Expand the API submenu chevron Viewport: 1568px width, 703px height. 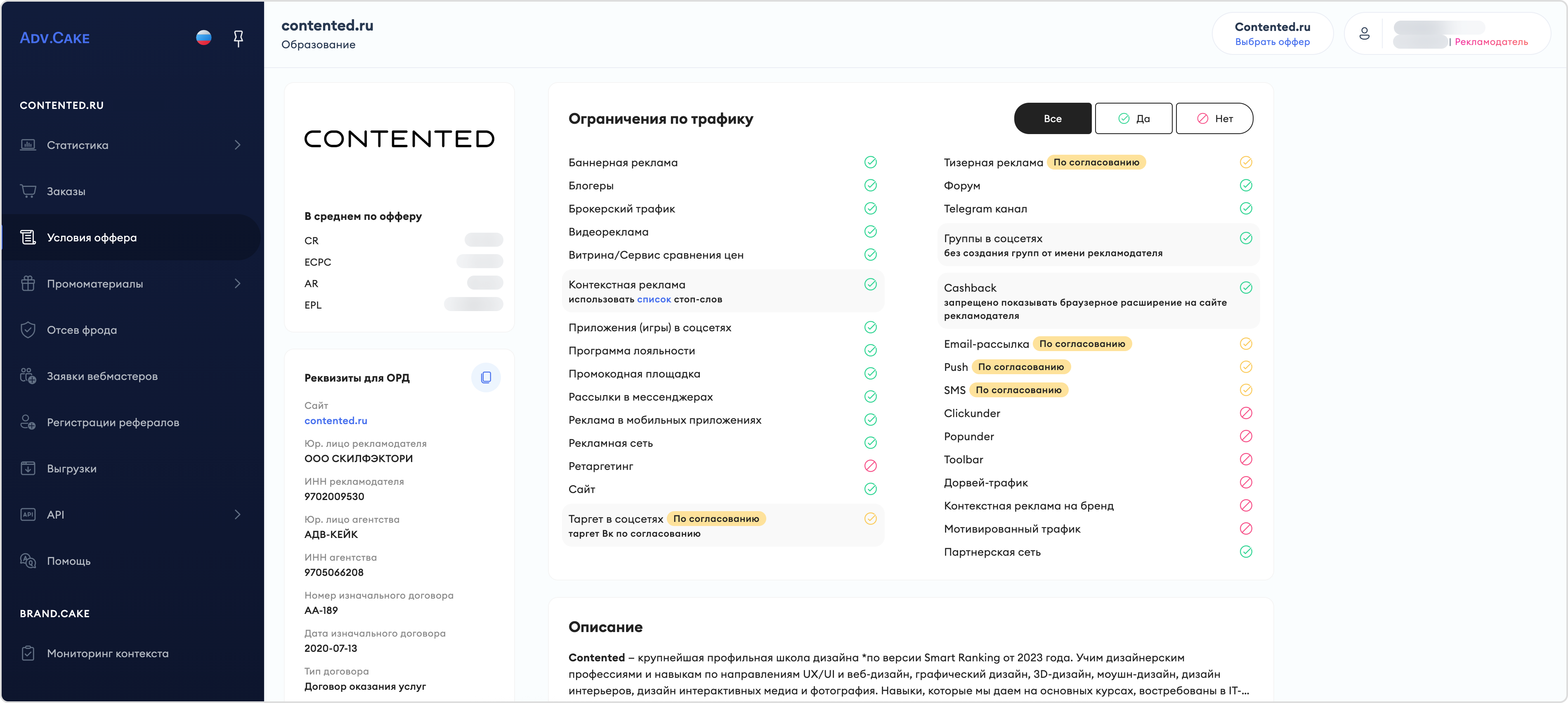pos(237,514)
